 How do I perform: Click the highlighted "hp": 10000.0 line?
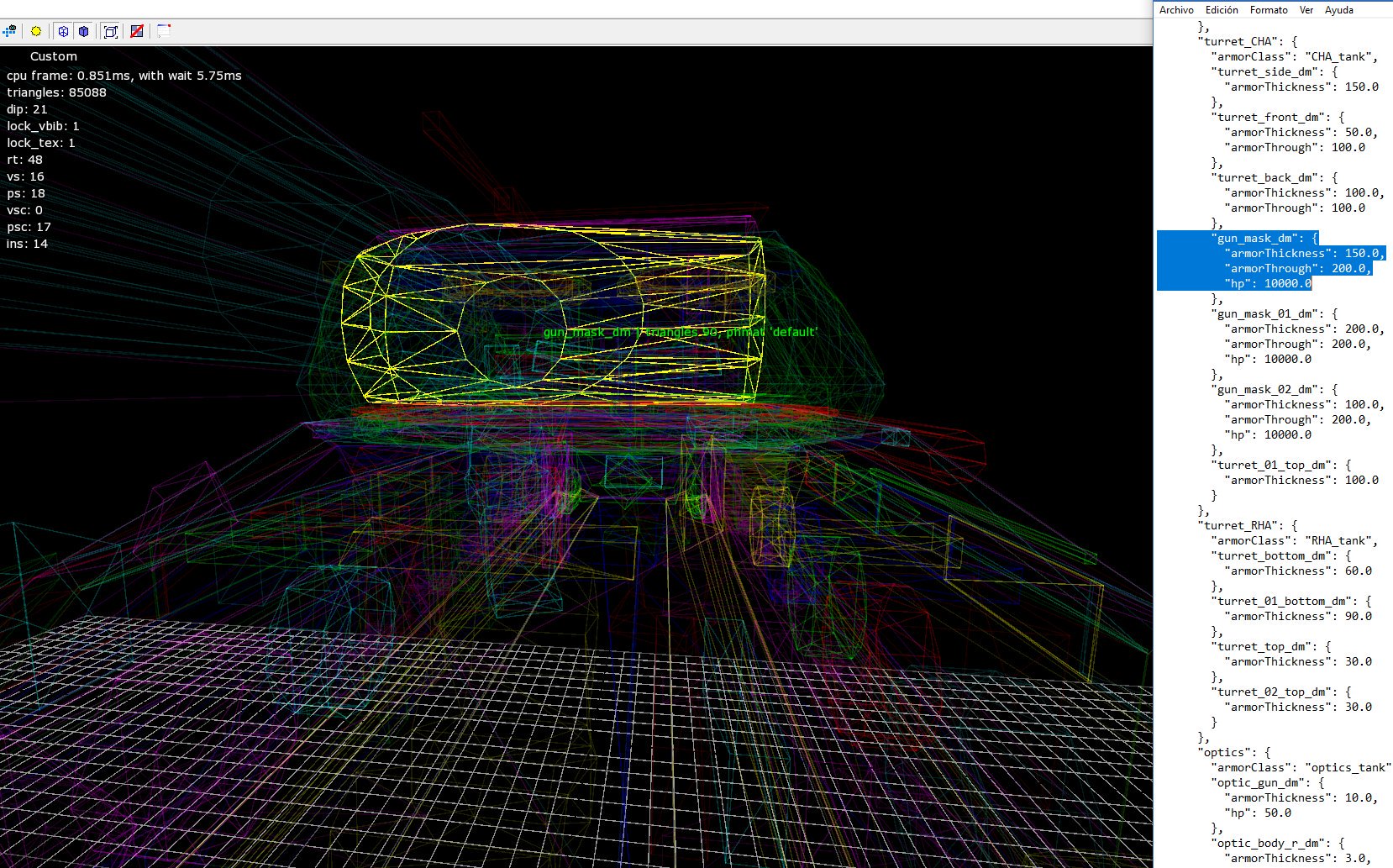pos(1268,284)
